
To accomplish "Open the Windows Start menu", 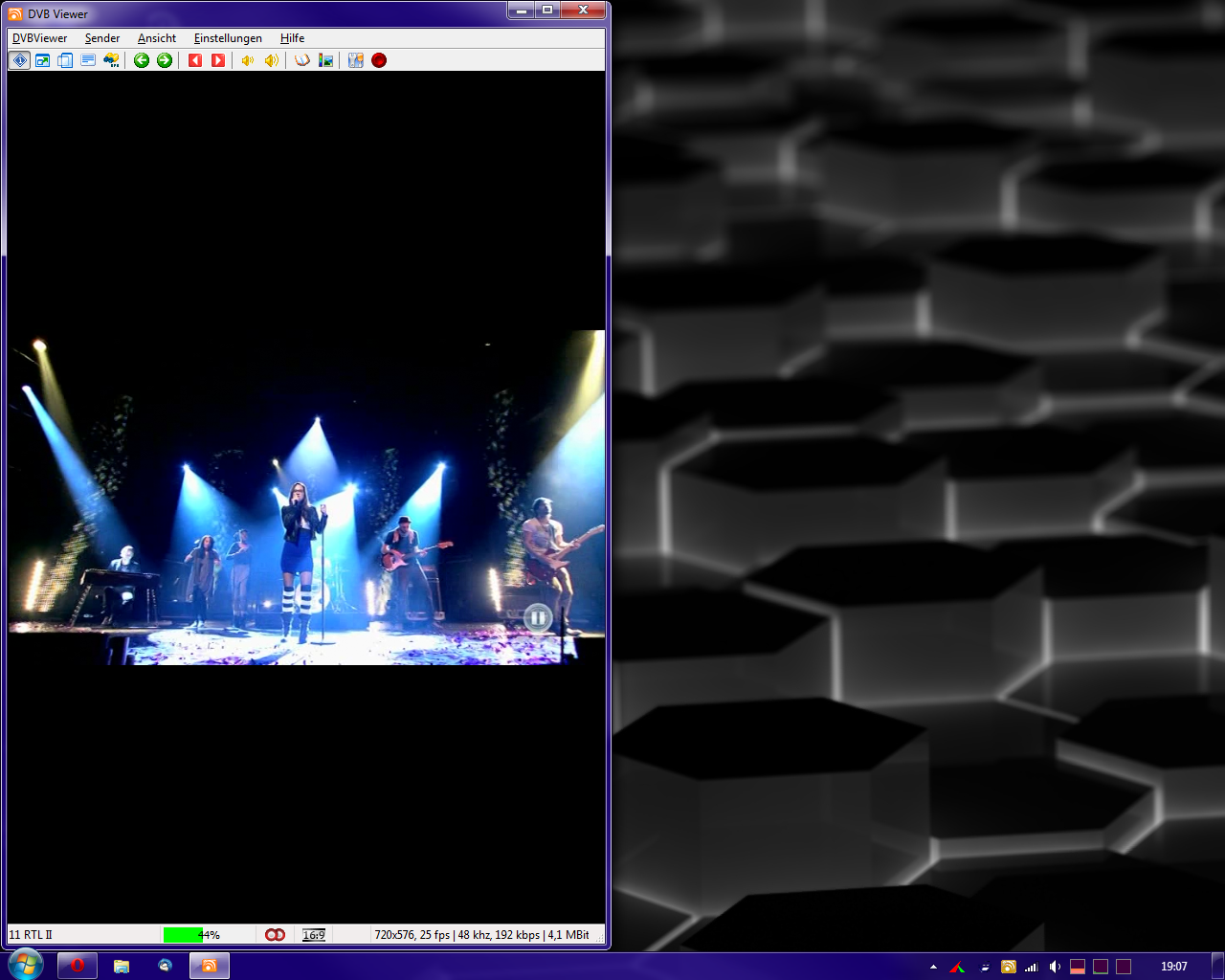I will tap(25, 965).
